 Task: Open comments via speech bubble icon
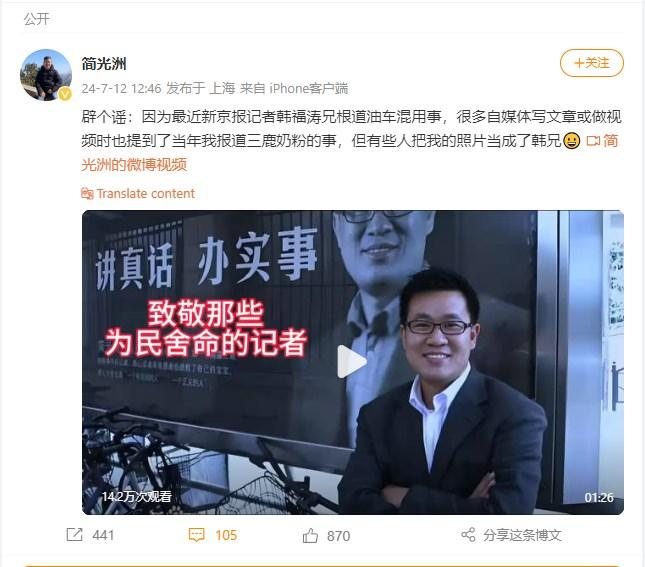[196, 535]
